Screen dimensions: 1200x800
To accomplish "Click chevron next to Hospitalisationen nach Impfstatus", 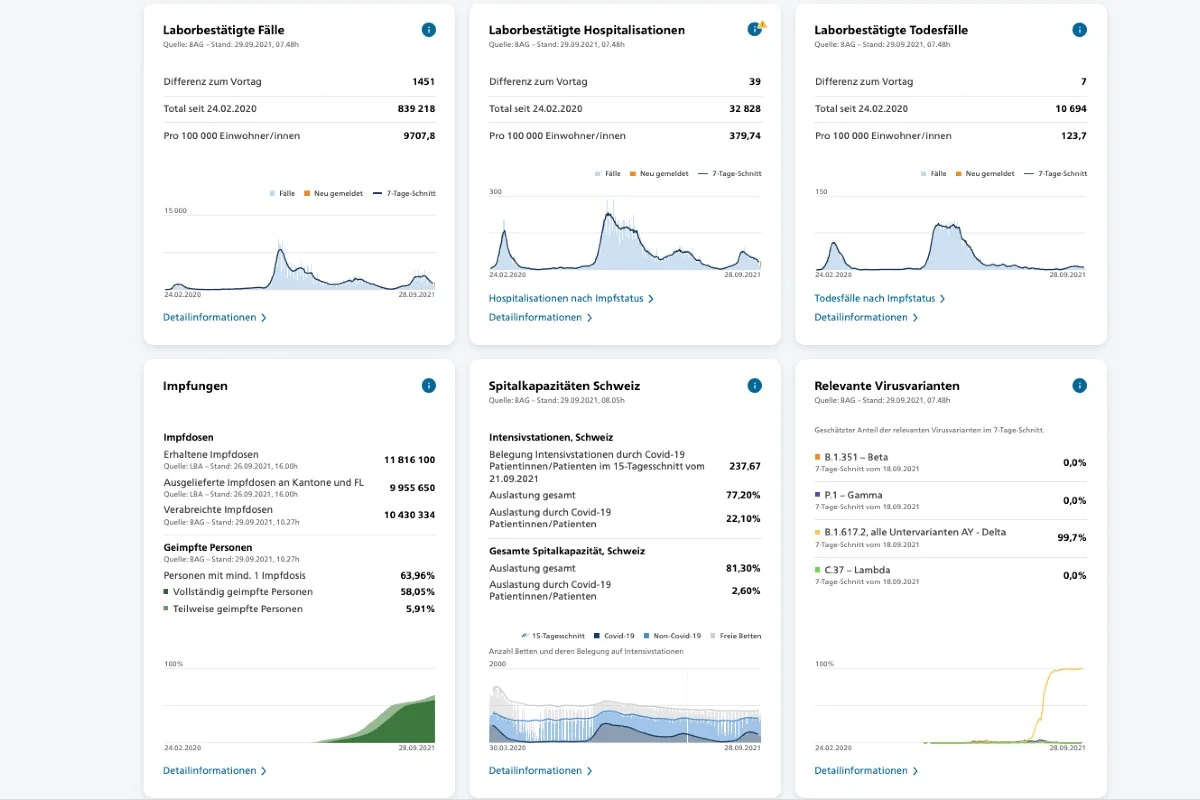I will tap(651, 299).
